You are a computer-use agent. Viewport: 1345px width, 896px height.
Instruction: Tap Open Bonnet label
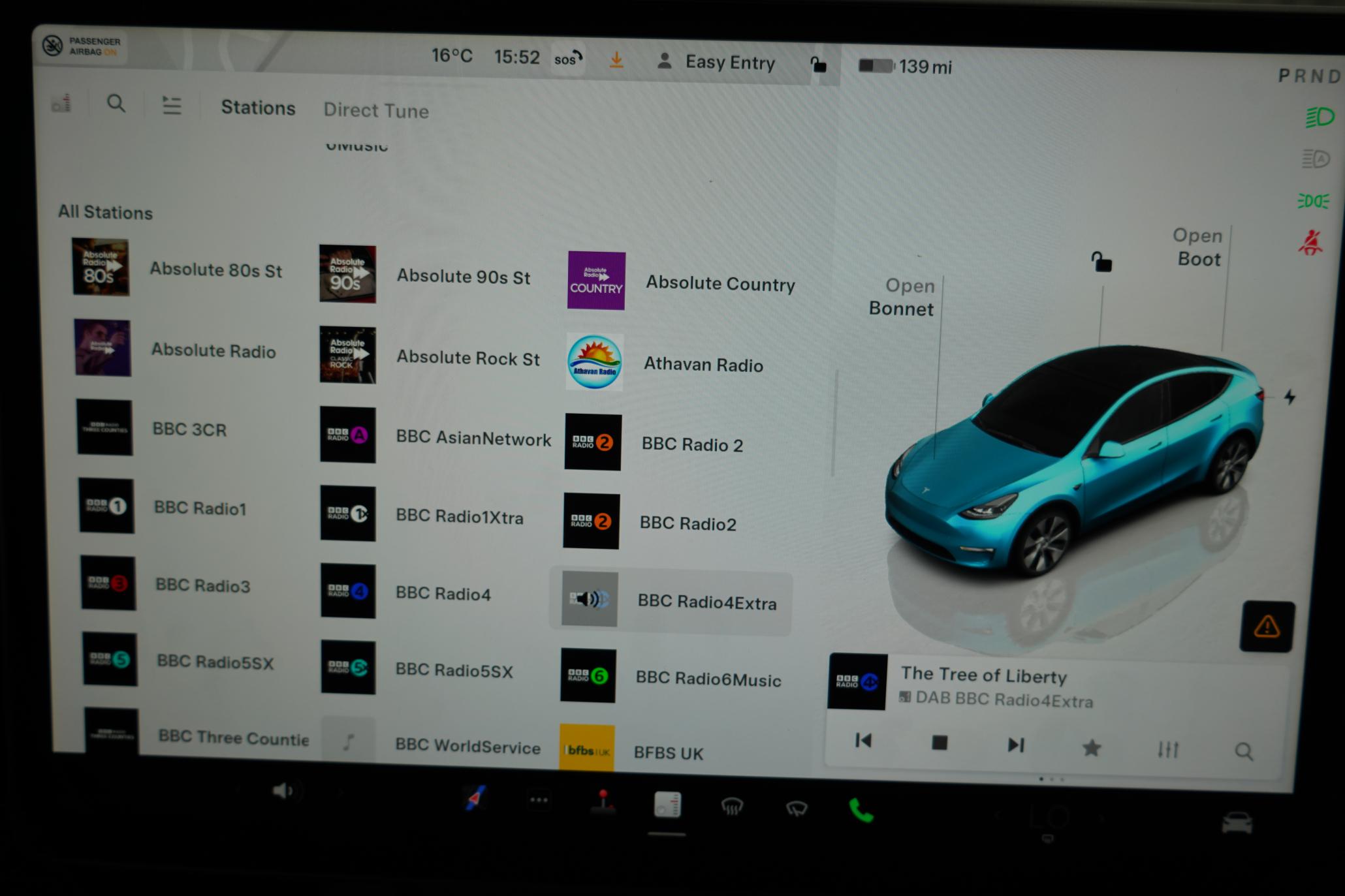coord(902,297)
